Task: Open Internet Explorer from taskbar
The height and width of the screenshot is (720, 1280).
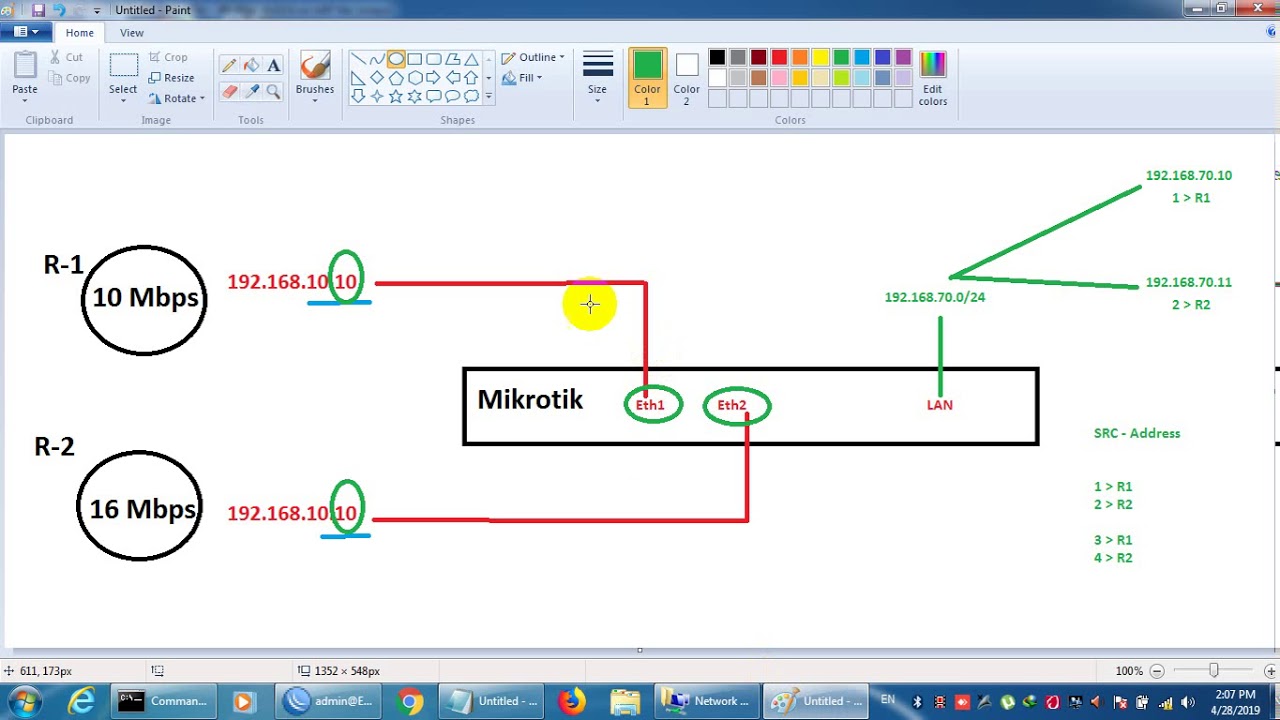Action: coord(81,701)
